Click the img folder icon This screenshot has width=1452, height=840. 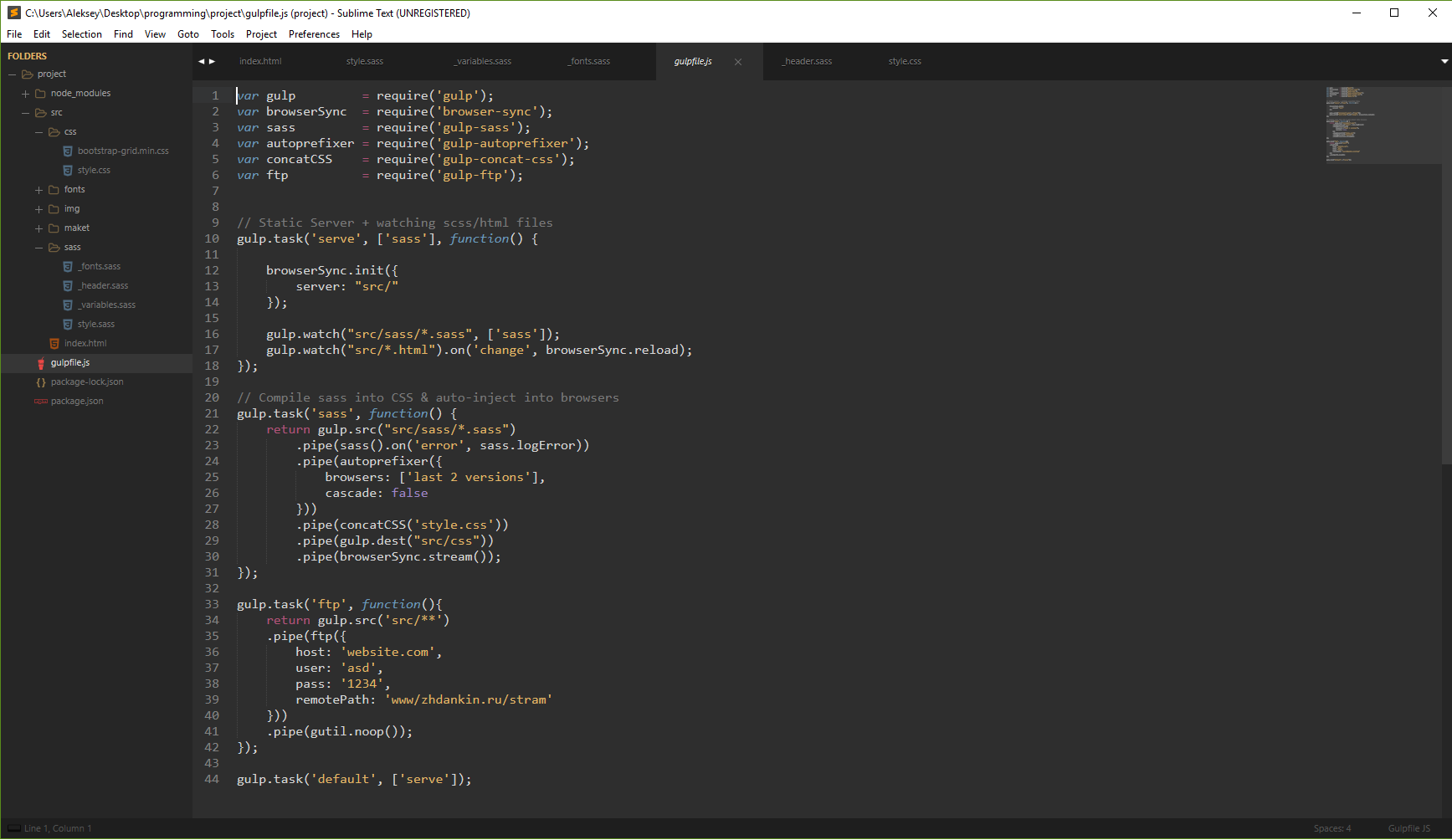tap(54, 209)
